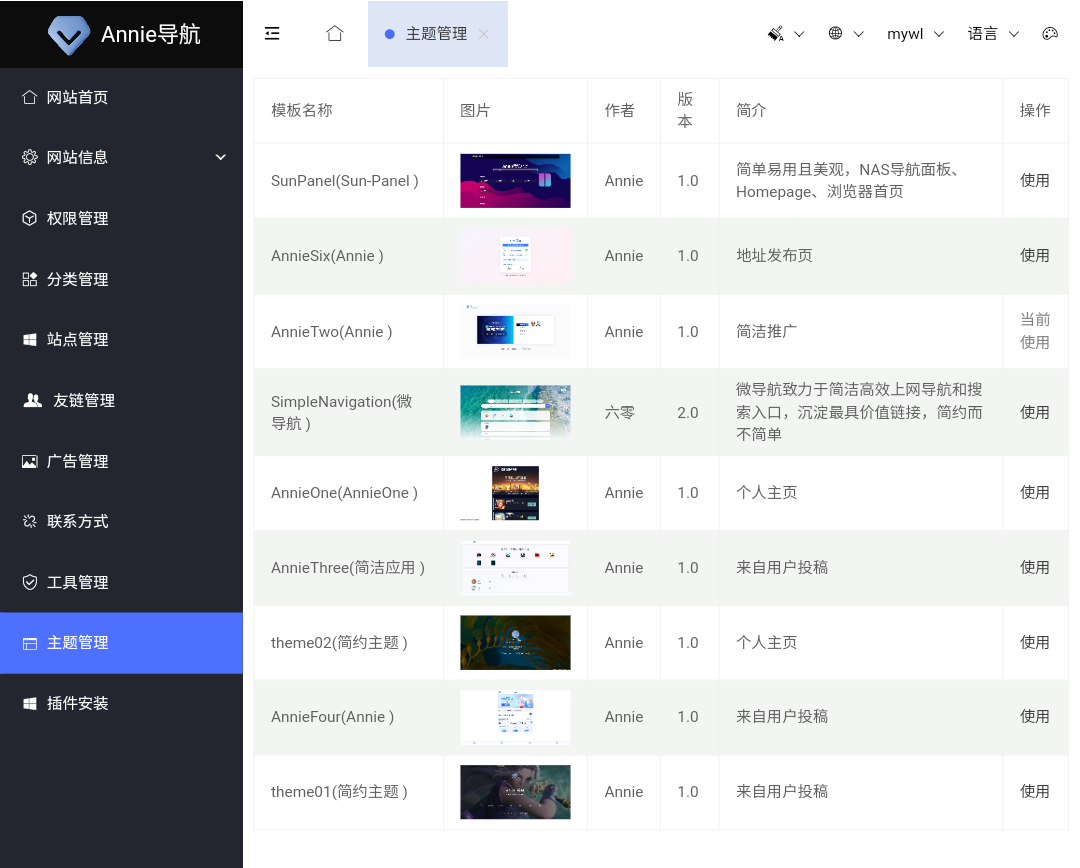Go to 广告管理 in the sidebar
Screen dimensions: 1080x868
pyautogui.click(x=78, y=462)
